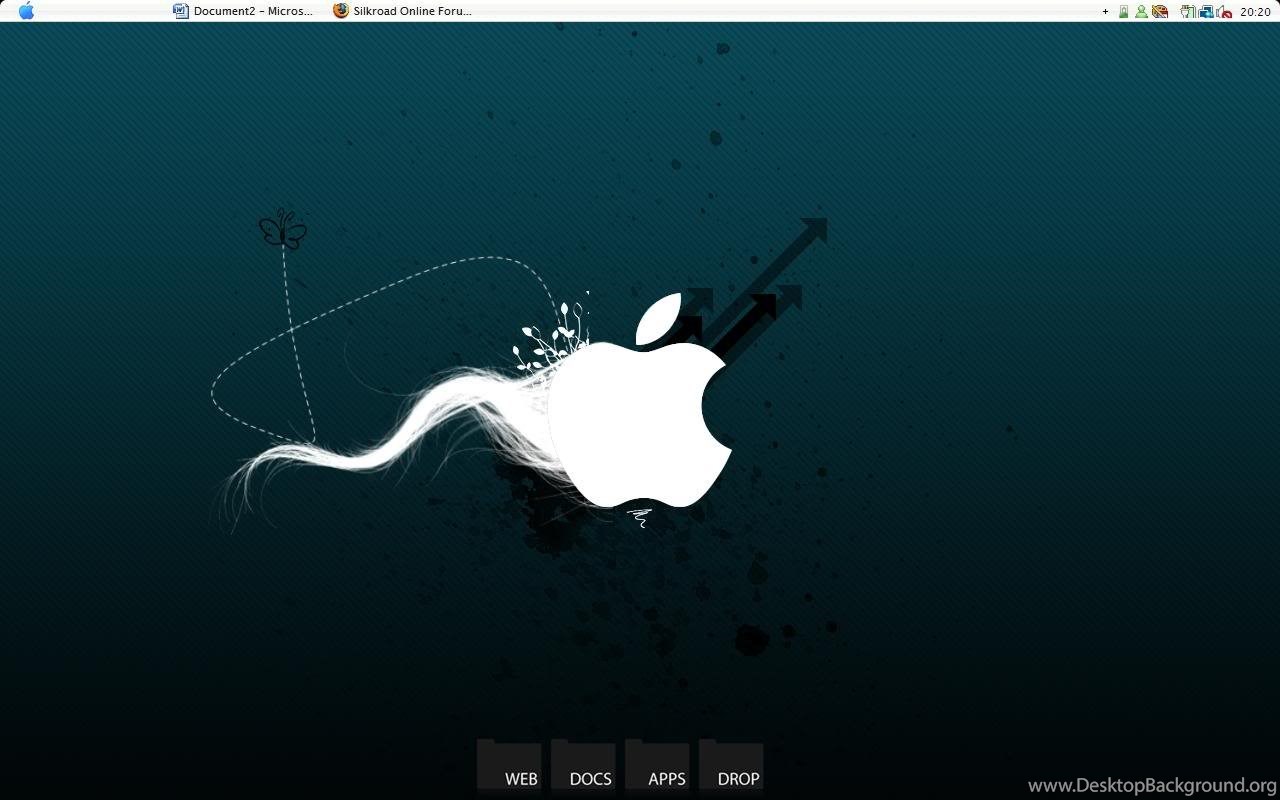Open the power plug tray icon
Viewport: 1280px width, 800px height.
point(1188,12)
